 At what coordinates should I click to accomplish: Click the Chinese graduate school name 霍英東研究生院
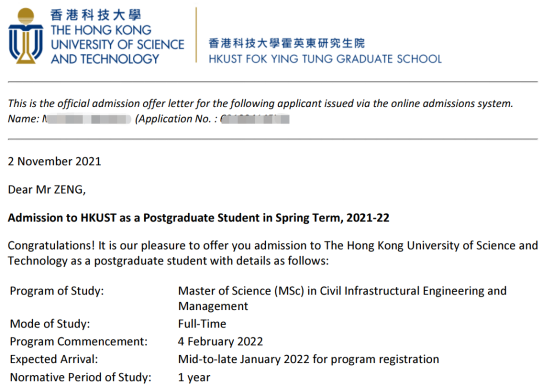coord(323,43)
